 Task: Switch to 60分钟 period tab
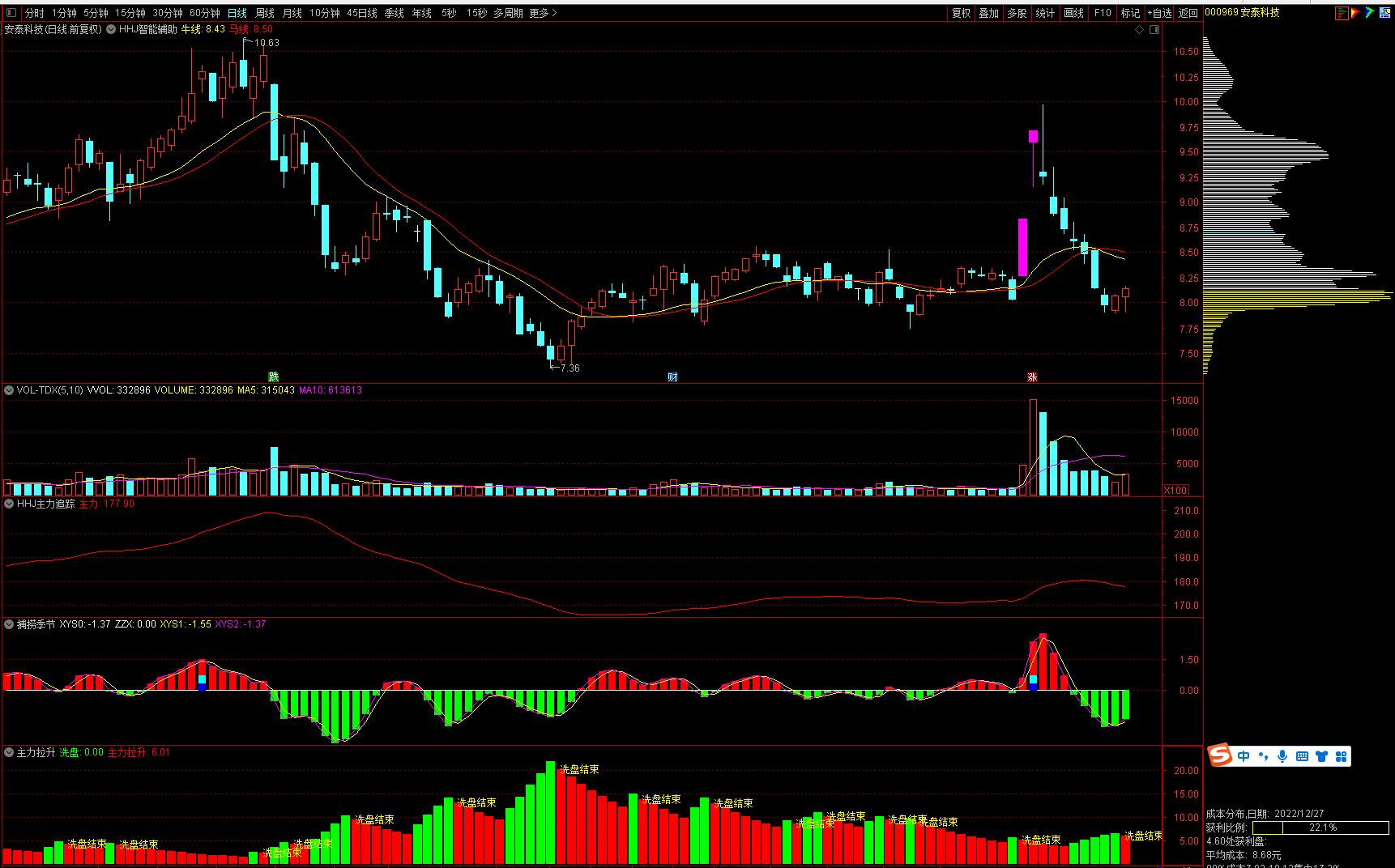tap(205, 13)
